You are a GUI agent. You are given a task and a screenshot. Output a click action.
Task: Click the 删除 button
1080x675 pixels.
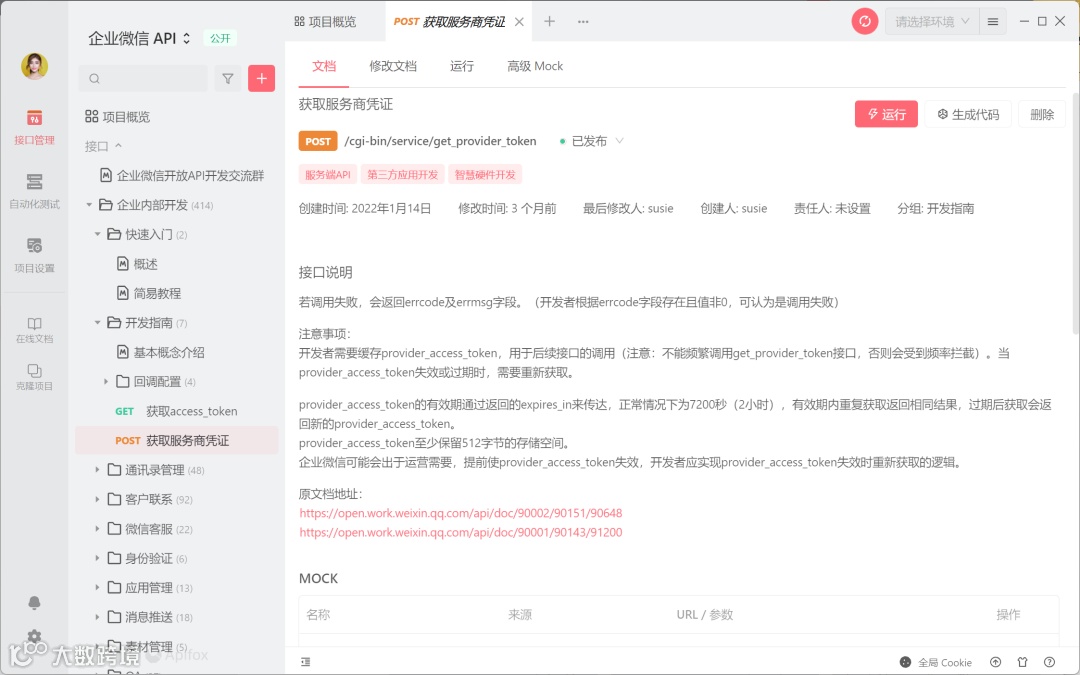pyautogui.click(x=1041, y=114)
